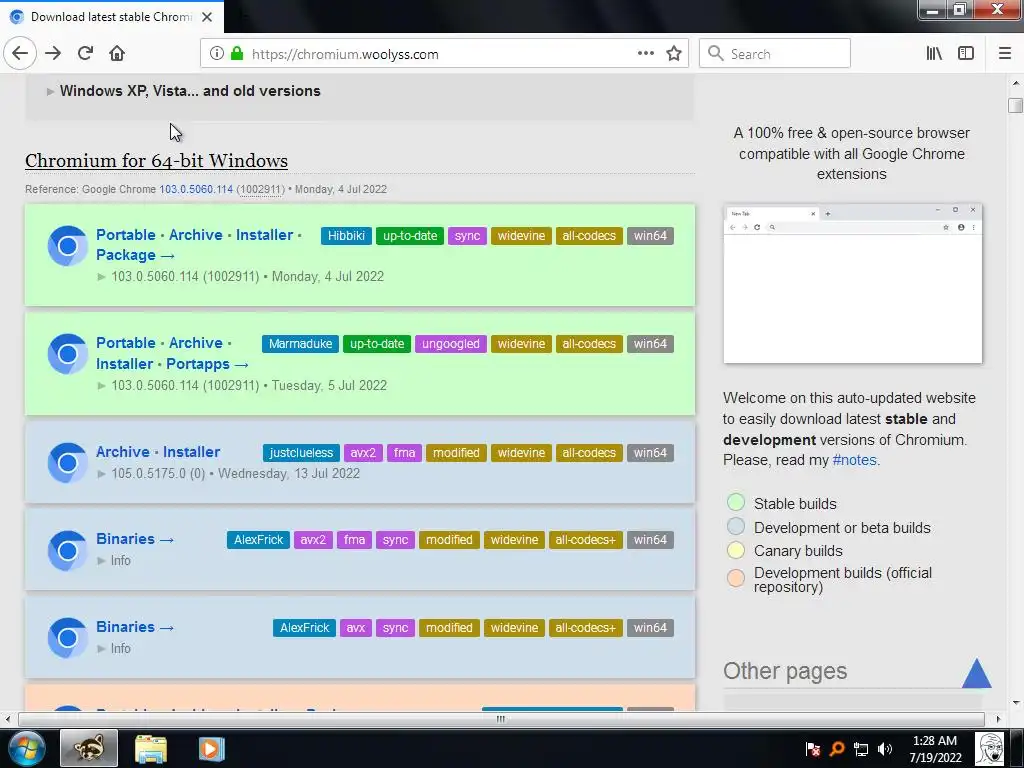This screenshot has height=768, width=1024.
Task: Open Portapps link in Marmaduke row
Action: click(207, 364)
